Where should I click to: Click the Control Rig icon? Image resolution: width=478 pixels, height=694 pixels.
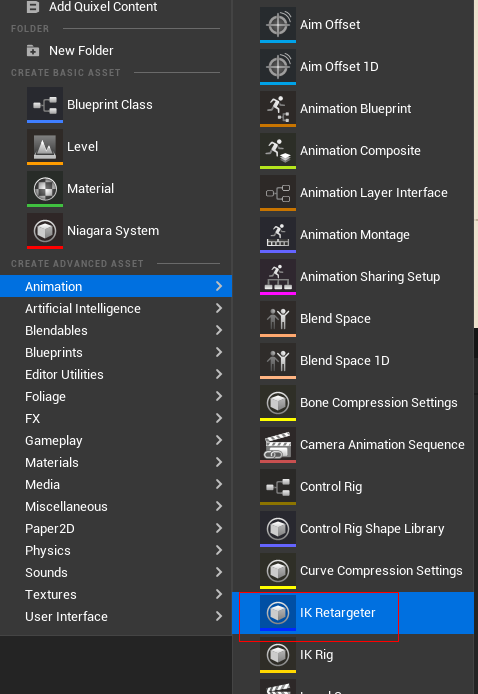coord(278,487)
